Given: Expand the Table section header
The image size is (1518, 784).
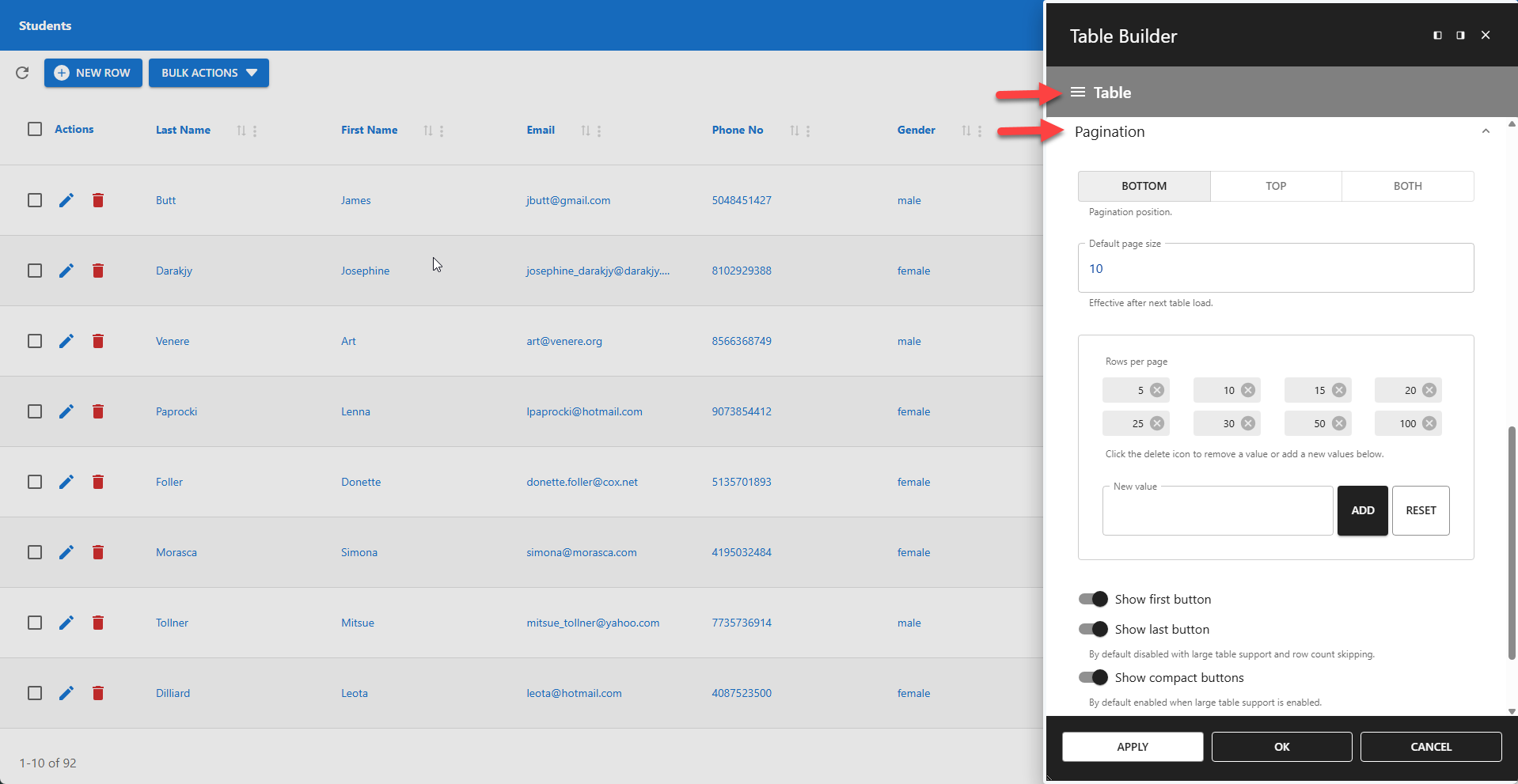Looking at the screenshot, I should click(1111, 92).
